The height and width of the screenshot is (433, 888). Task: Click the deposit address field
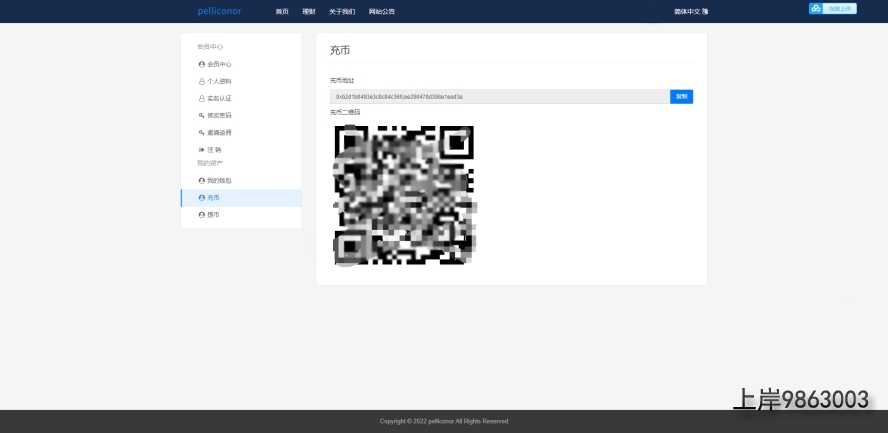pyautogui.click(x=500, y=97)
